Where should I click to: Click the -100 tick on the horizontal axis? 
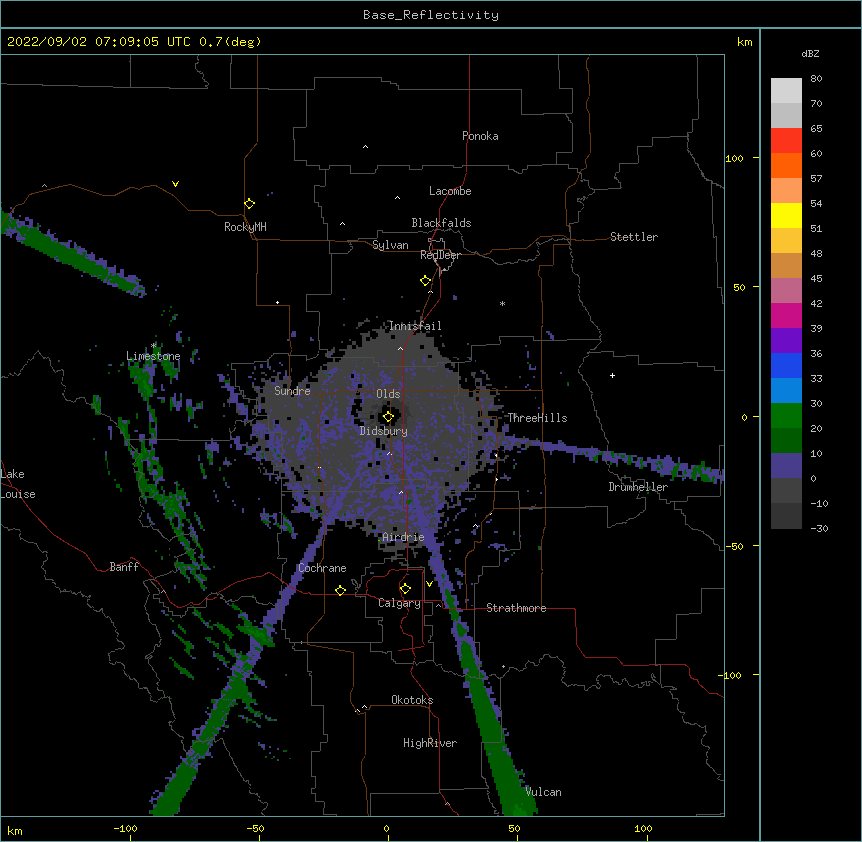click(125, 828)
